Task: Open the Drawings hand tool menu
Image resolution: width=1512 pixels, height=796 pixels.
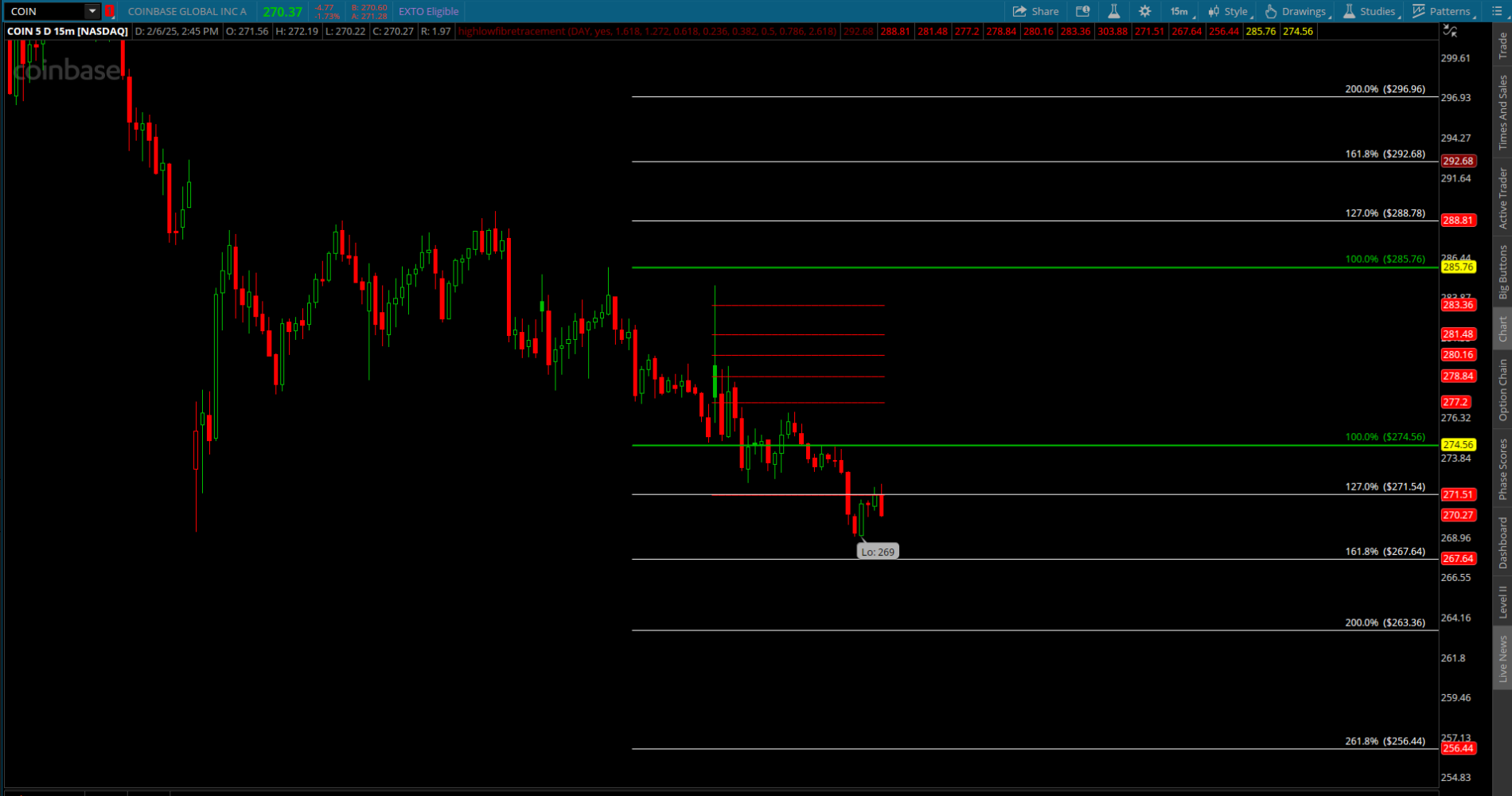Action: [1297, 11]
